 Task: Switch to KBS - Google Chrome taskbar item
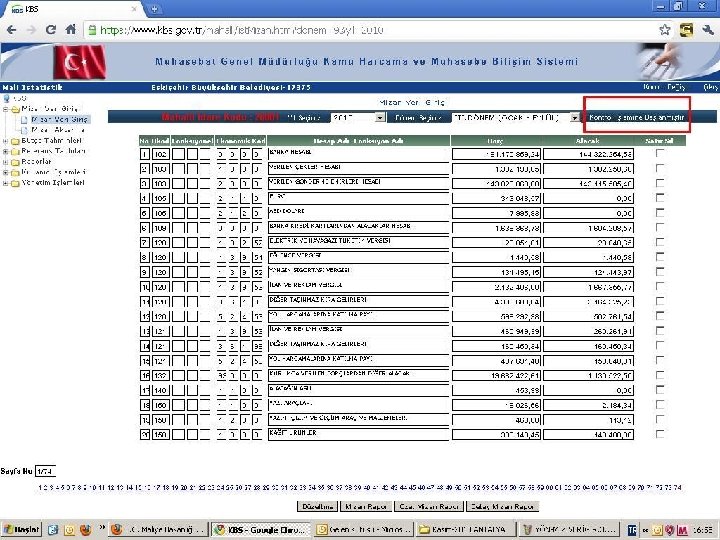click(x=261, y=530)
